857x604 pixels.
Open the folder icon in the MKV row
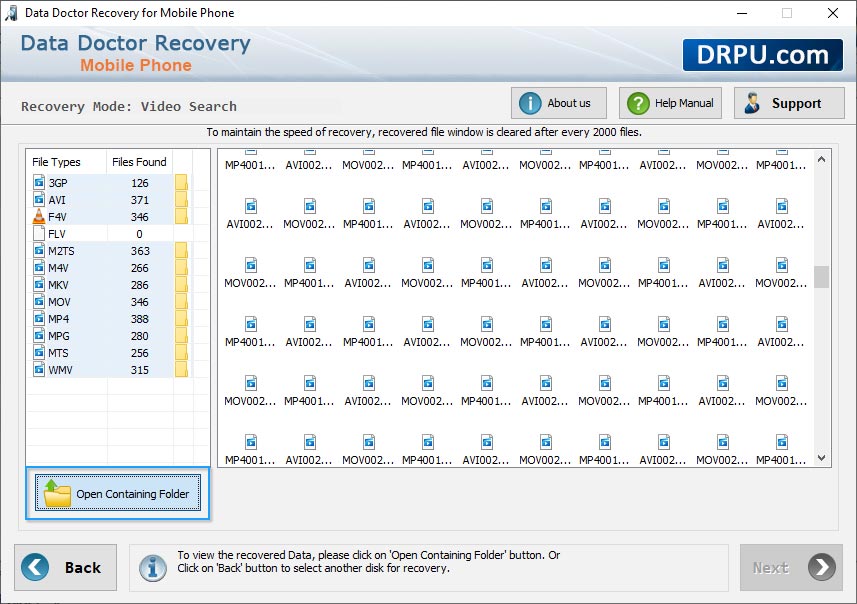coord(181,284)
